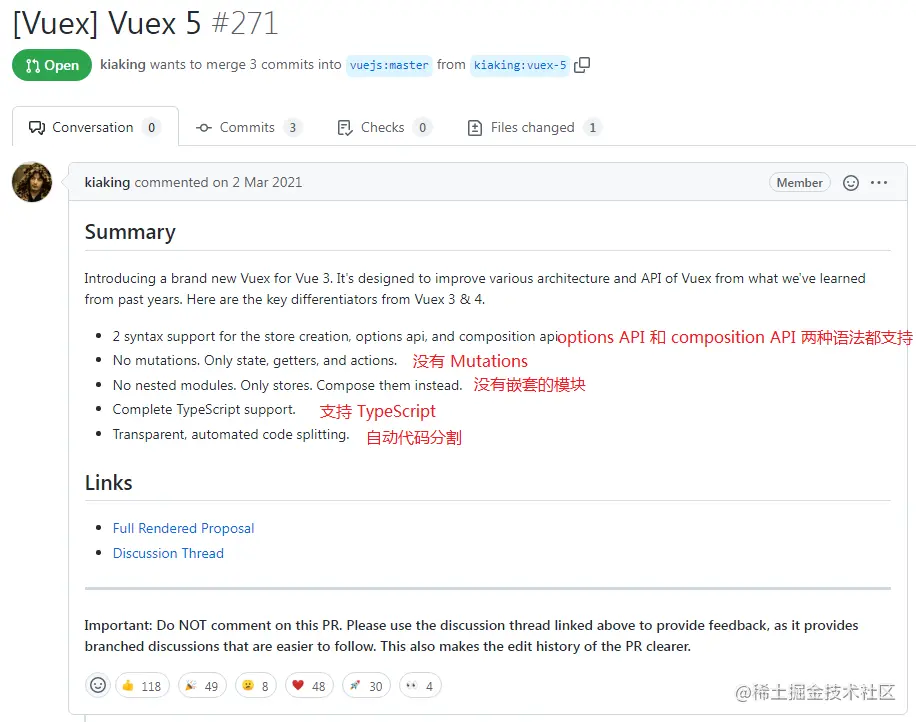Viewport: 916px width, 722px height.
Task: Open the Files changed tab
Action: click(x=534, y=127)
